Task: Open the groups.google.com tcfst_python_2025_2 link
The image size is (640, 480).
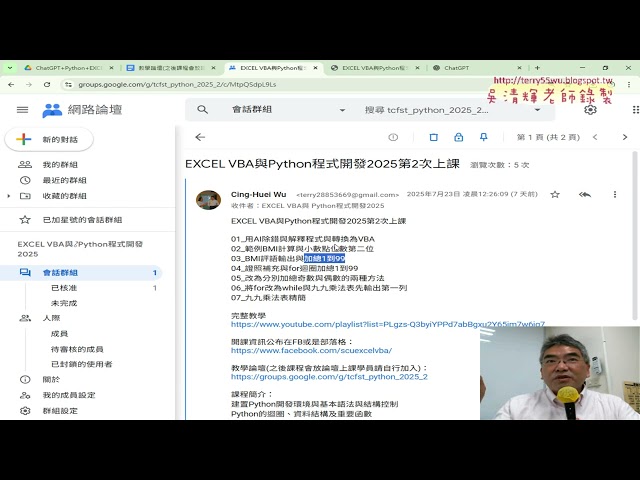Action: point(329,377)
